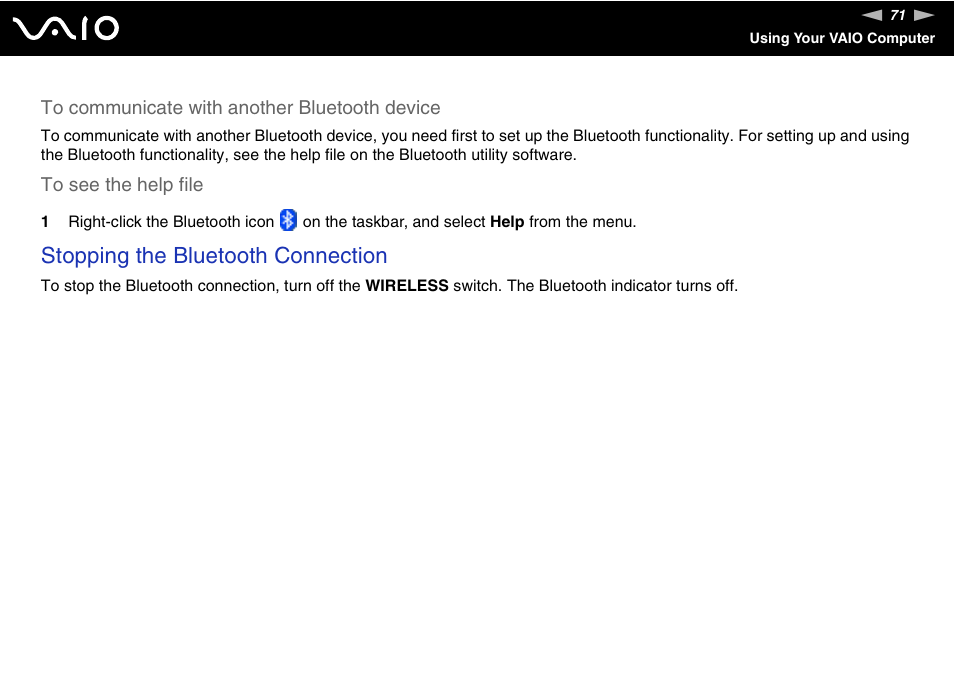Open the Stopping the Bluetooth Connection heading link

[214, 256]
